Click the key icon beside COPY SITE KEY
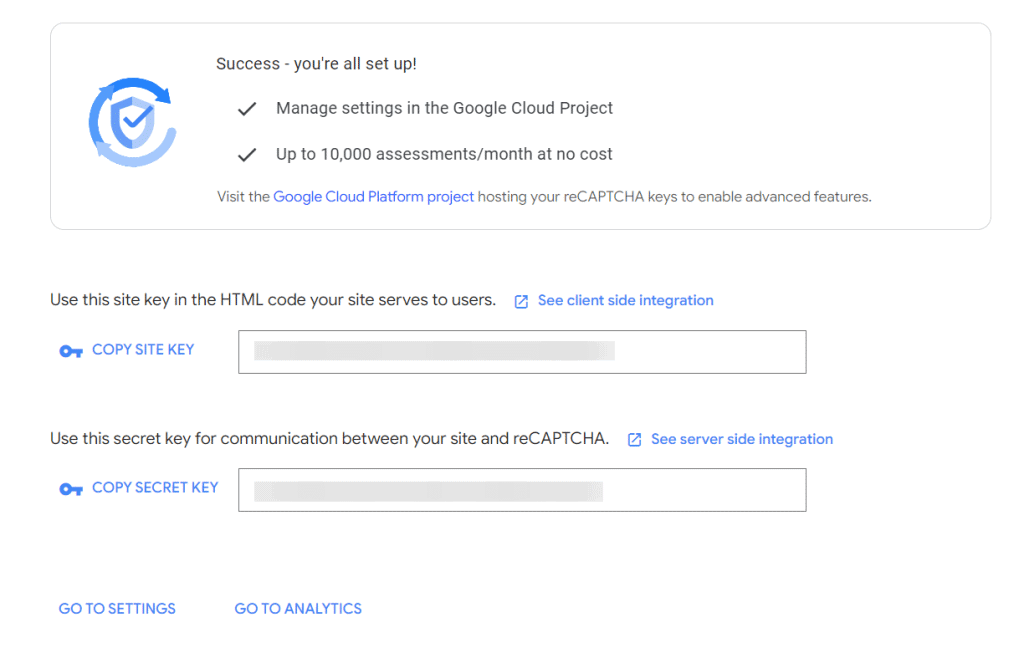The height and width of the screenshot is (648, 1024). pyautogui.click(x=70, y=350)
